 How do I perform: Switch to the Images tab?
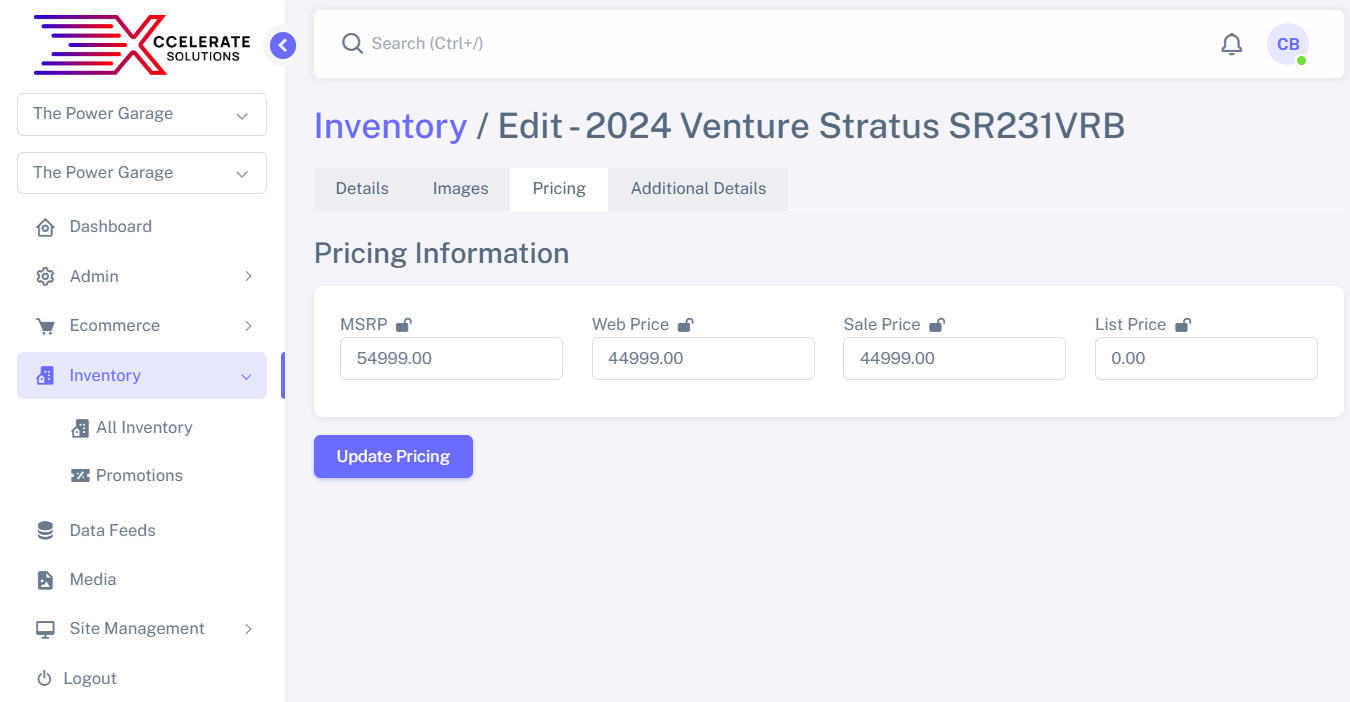click(460, 189)
